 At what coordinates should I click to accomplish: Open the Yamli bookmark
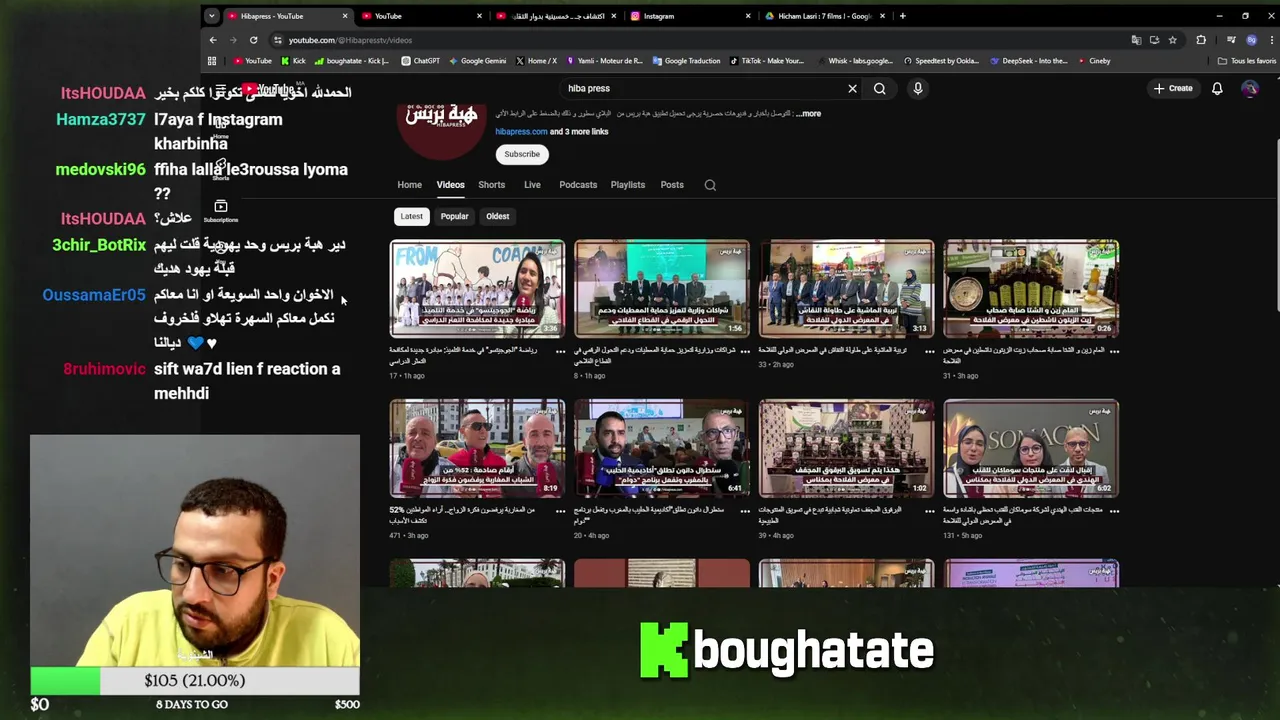(604, 61)
